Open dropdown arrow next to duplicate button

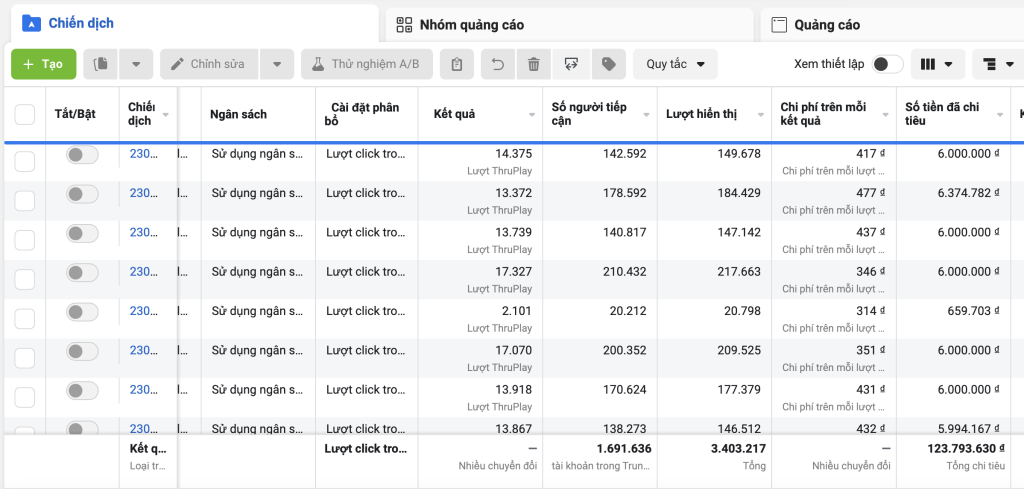pos(136,64)
